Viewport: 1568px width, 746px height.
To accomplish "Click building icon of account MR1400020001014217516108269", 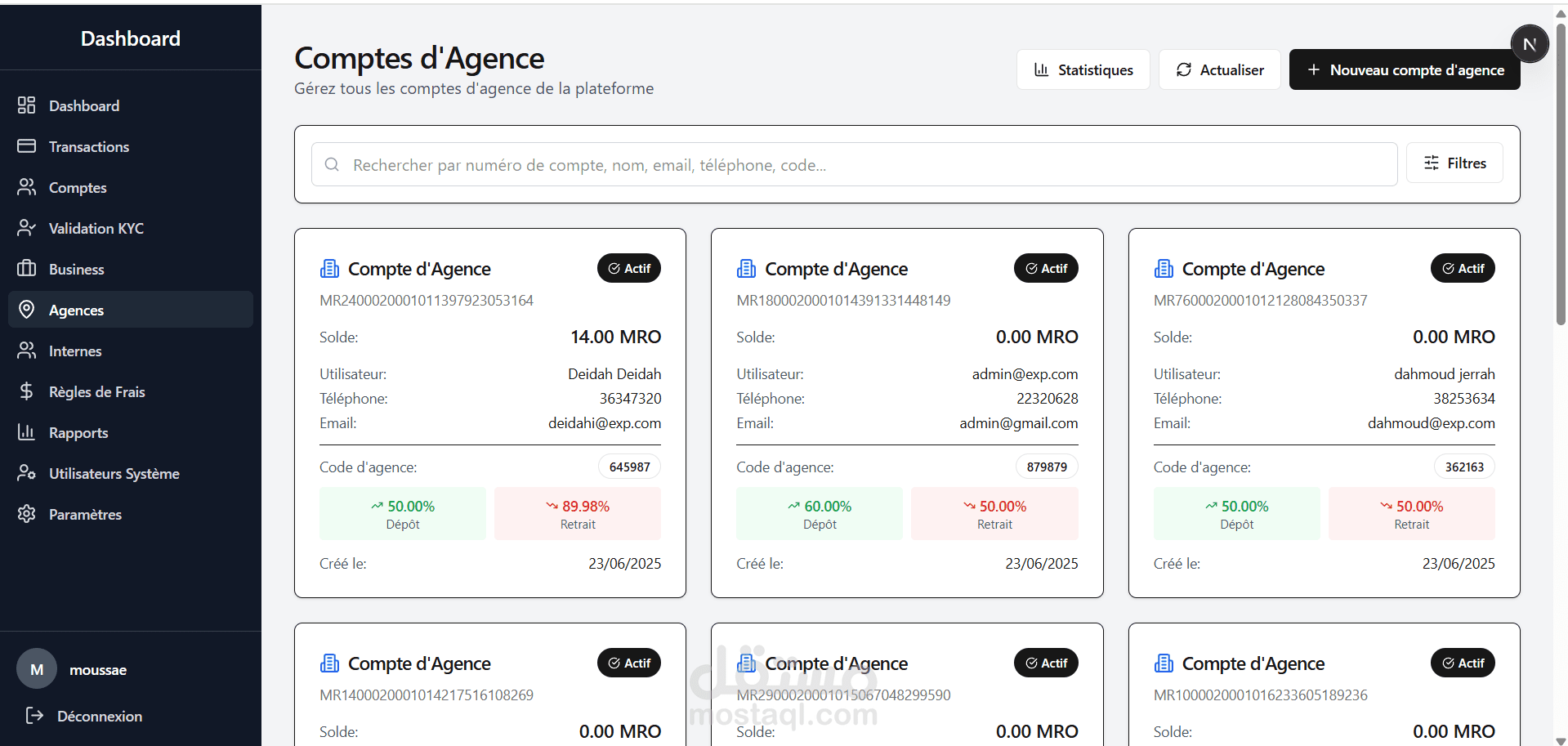I will coord(329,663).
